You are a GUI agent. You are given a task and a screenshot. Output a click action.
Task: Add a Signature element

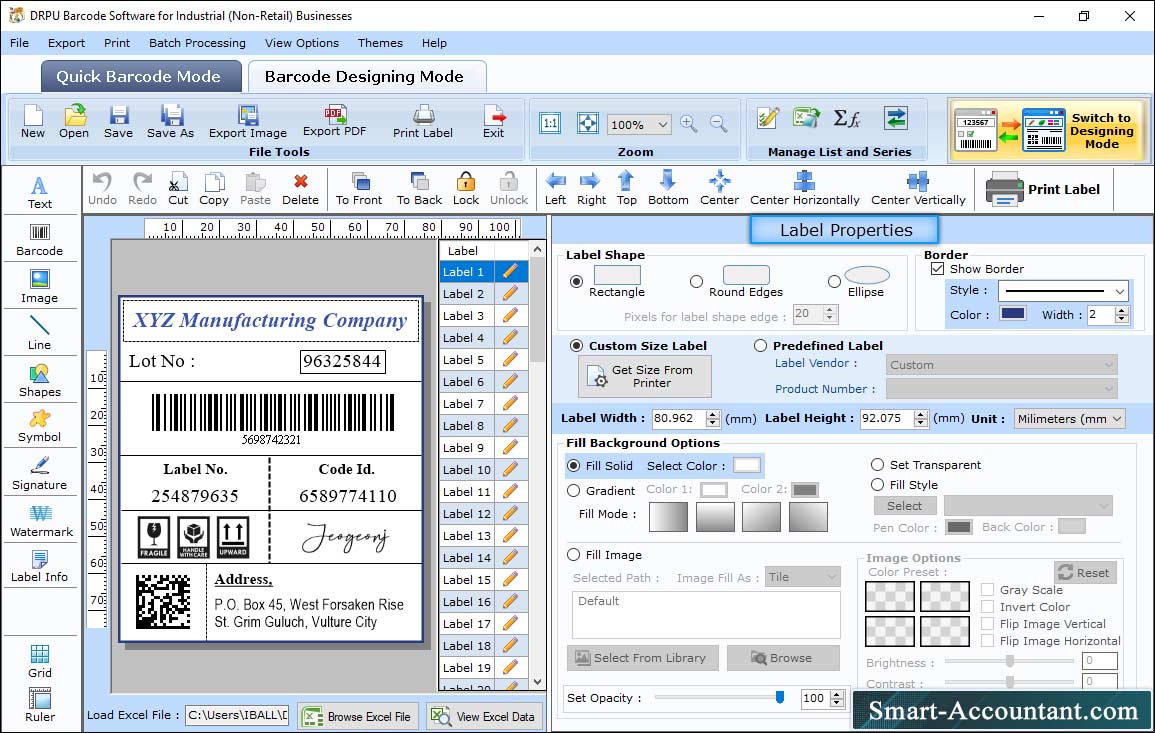[x=40, y=474]
